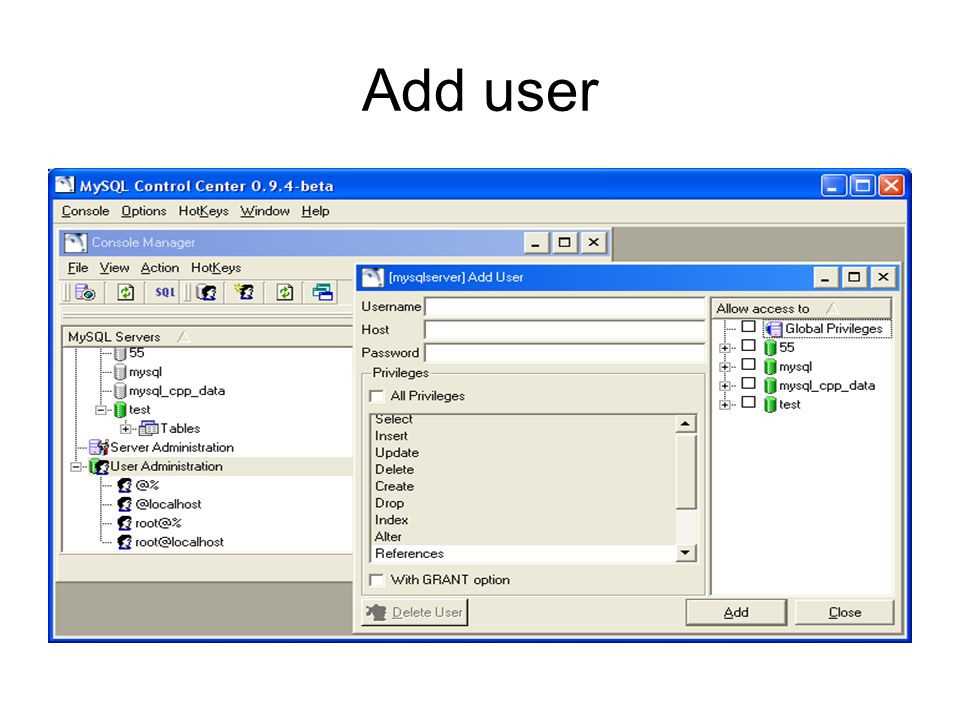The width and height of the screenshot is (960, 720).
Task: Click the @% user icon
Action: tap(124, 486)
